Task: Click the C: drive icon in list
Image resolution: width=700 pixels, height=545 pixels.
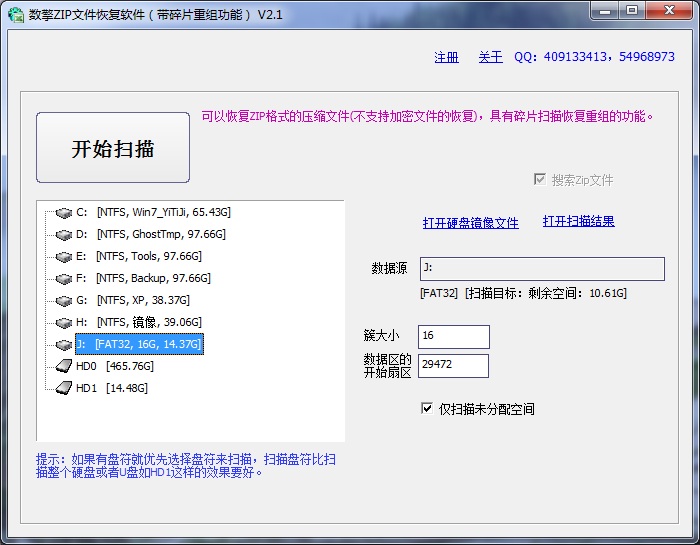Action: (63, 213)
